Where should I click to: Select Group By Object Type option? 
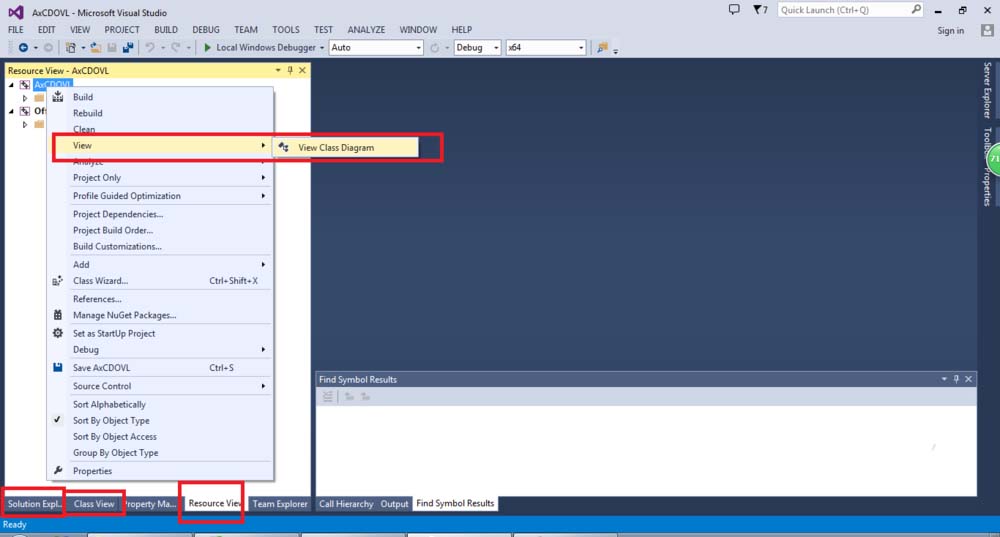click(115, 453)
